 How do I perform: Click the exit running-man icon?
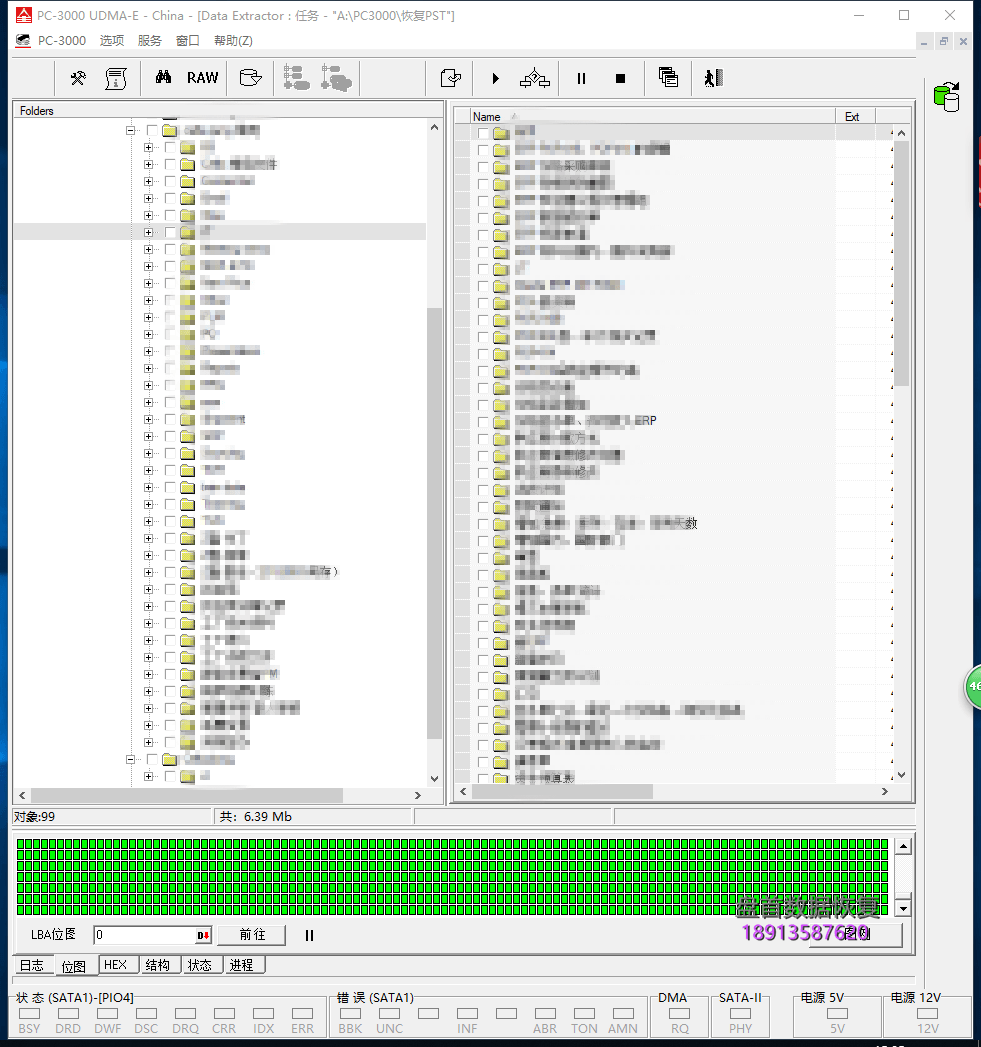pyautogui.click(x=713, y=78)
